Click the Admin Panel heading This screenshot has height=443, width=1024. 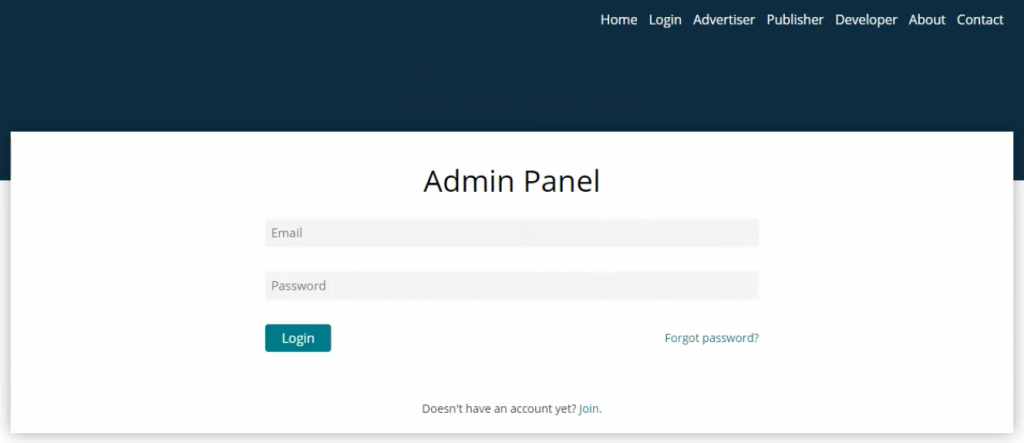pyautogui.click(x=511, y=181)
